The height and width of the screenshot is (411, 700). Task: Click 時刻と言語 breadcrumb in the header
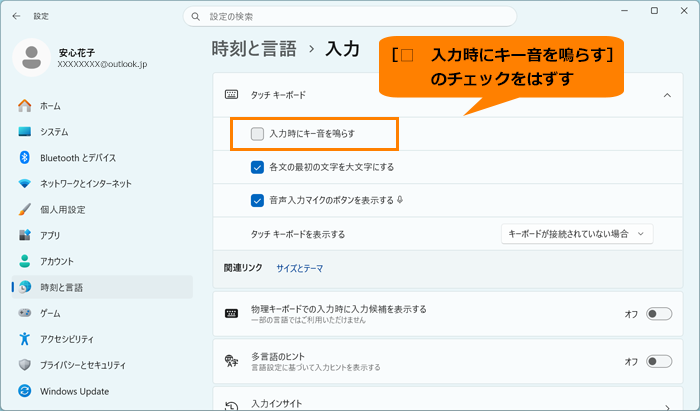pyautogui.click(x=254, y=49)
